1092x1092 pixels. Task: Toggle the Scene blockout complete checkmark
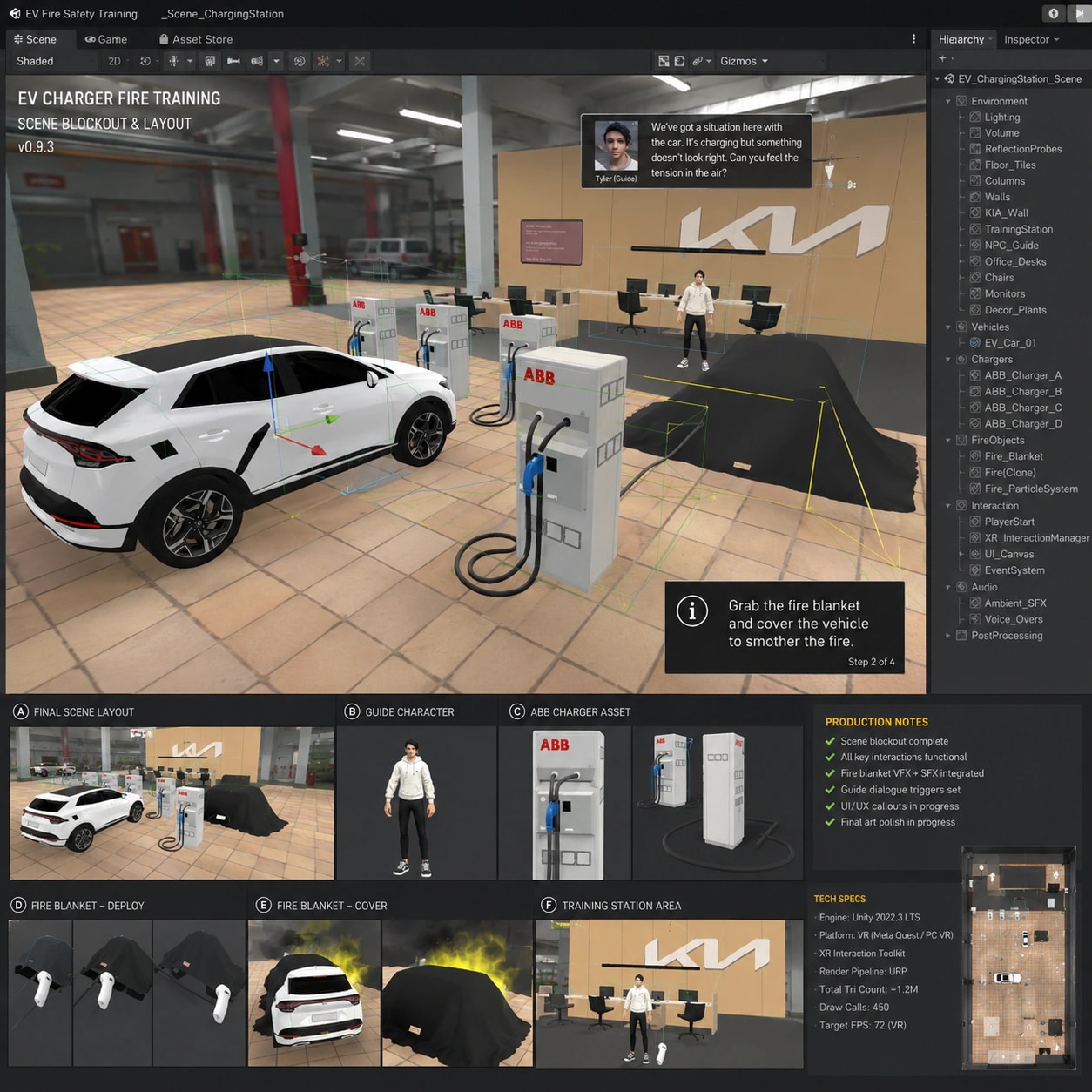830,741
